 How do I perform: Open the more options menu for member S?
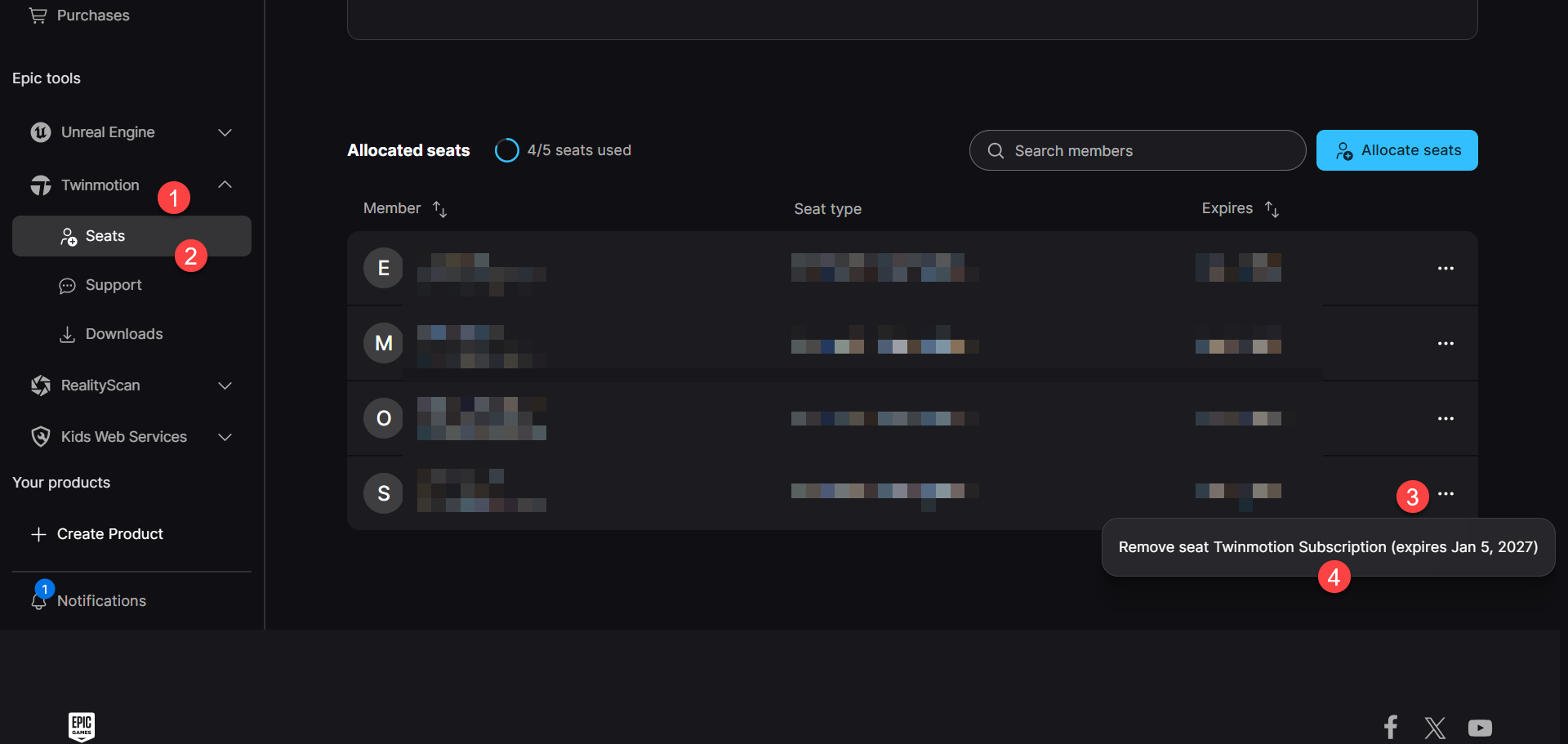(1445, 494)
